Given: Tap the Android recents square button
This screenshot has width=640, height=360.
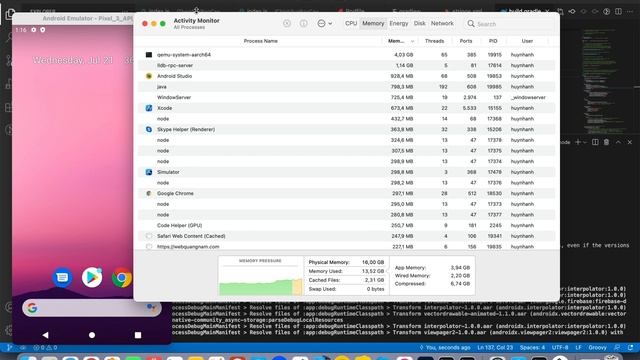Looking at the screenshot, I should coord(138,335).
